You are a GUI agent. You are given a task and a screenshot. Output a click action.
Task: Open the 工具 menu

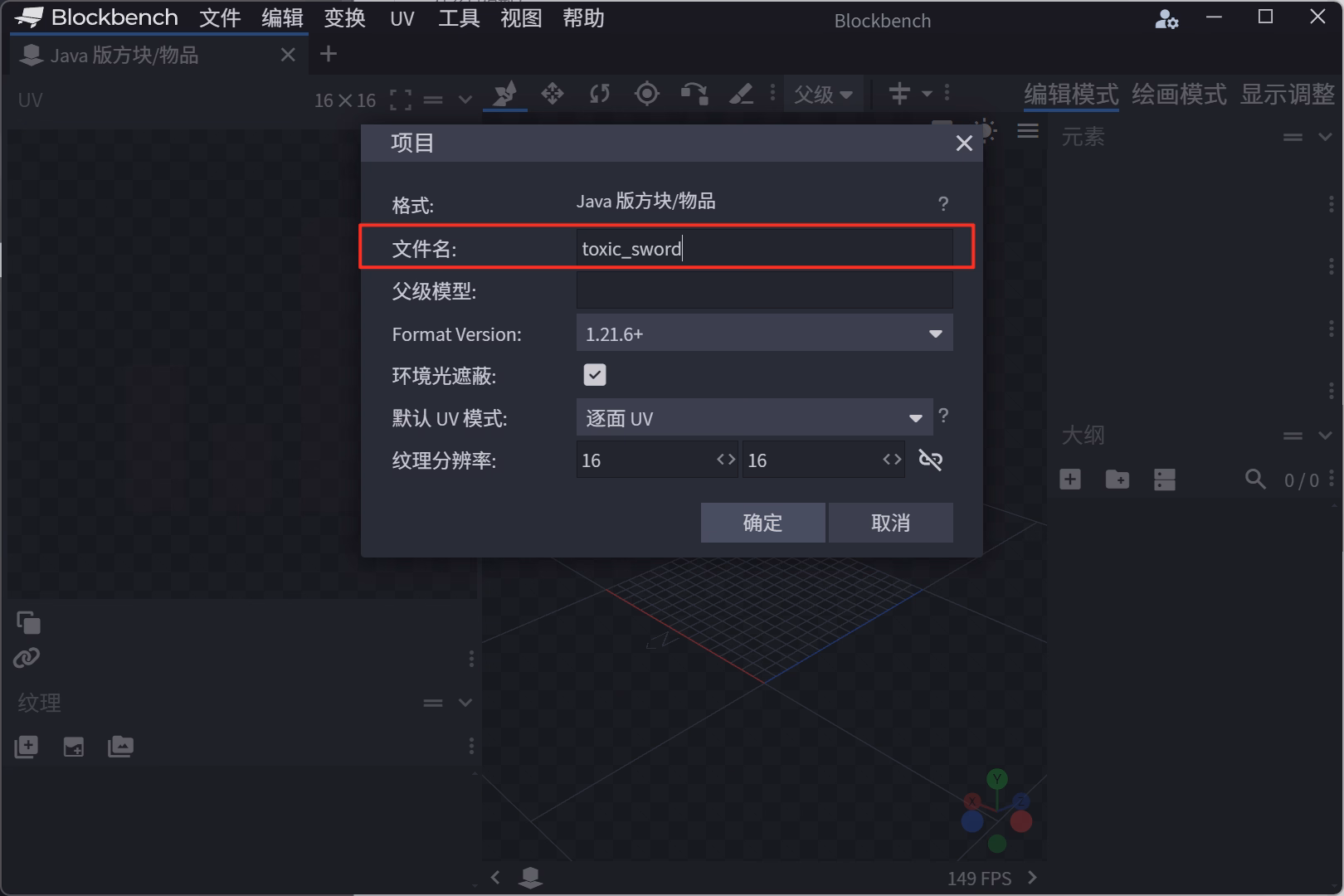pyautogui.click(x=459, y=18)
